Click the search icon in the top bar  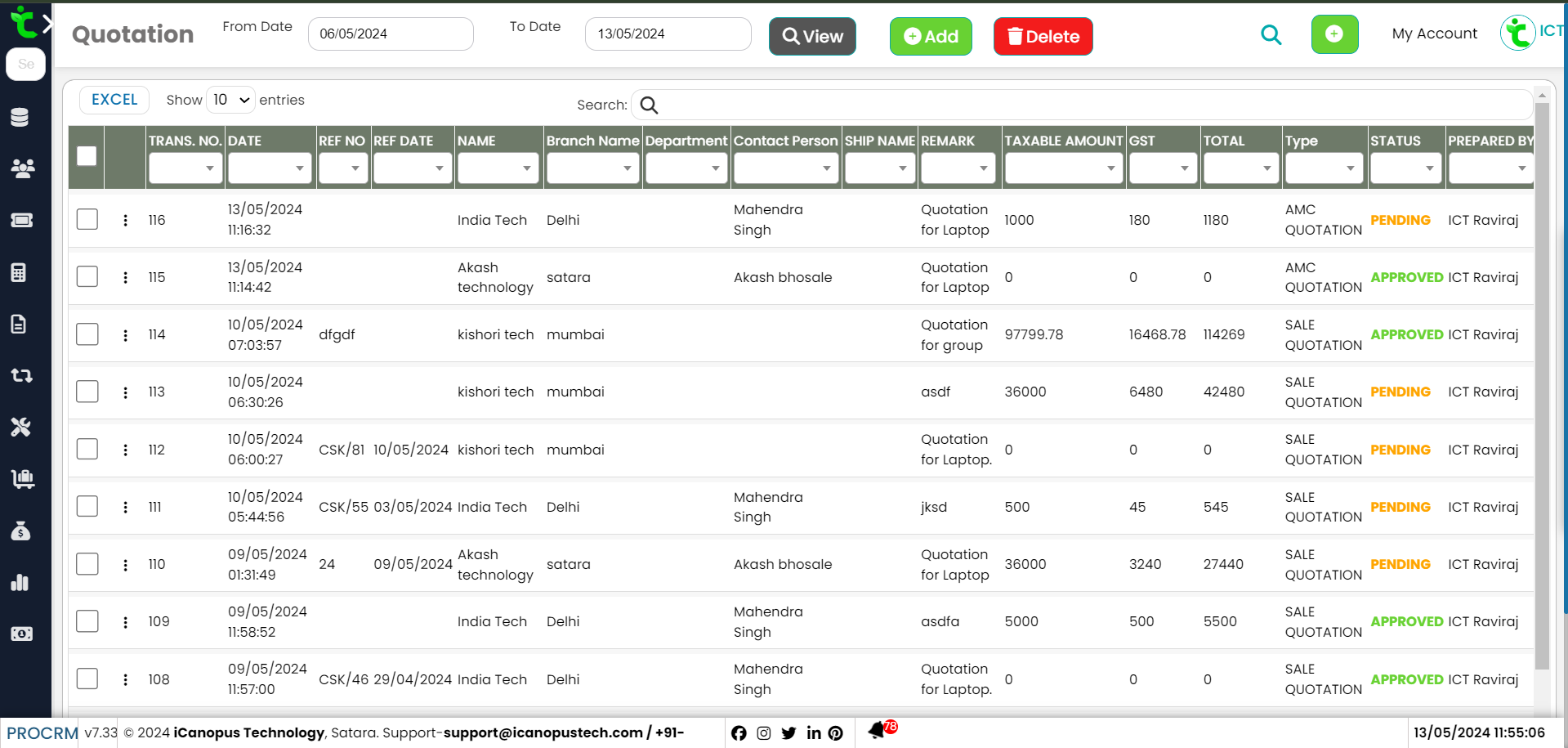click(x=1271, y=35)
